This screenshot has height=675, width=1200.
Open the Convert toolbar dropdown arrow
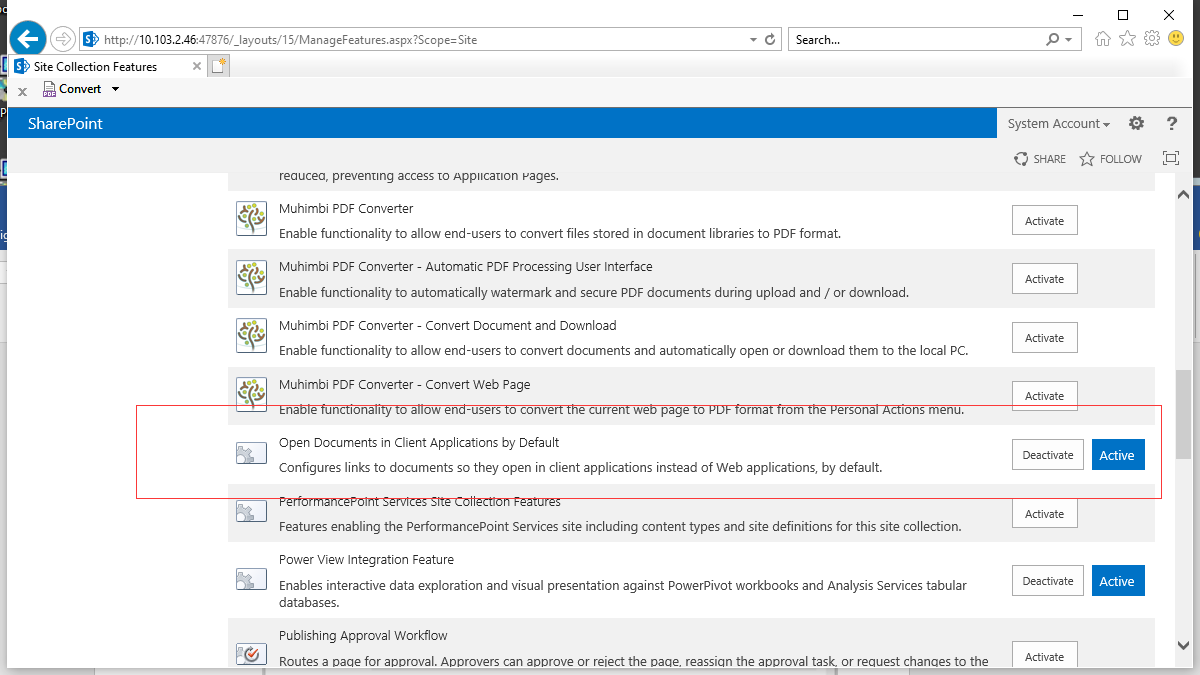(x=115, y=89)
